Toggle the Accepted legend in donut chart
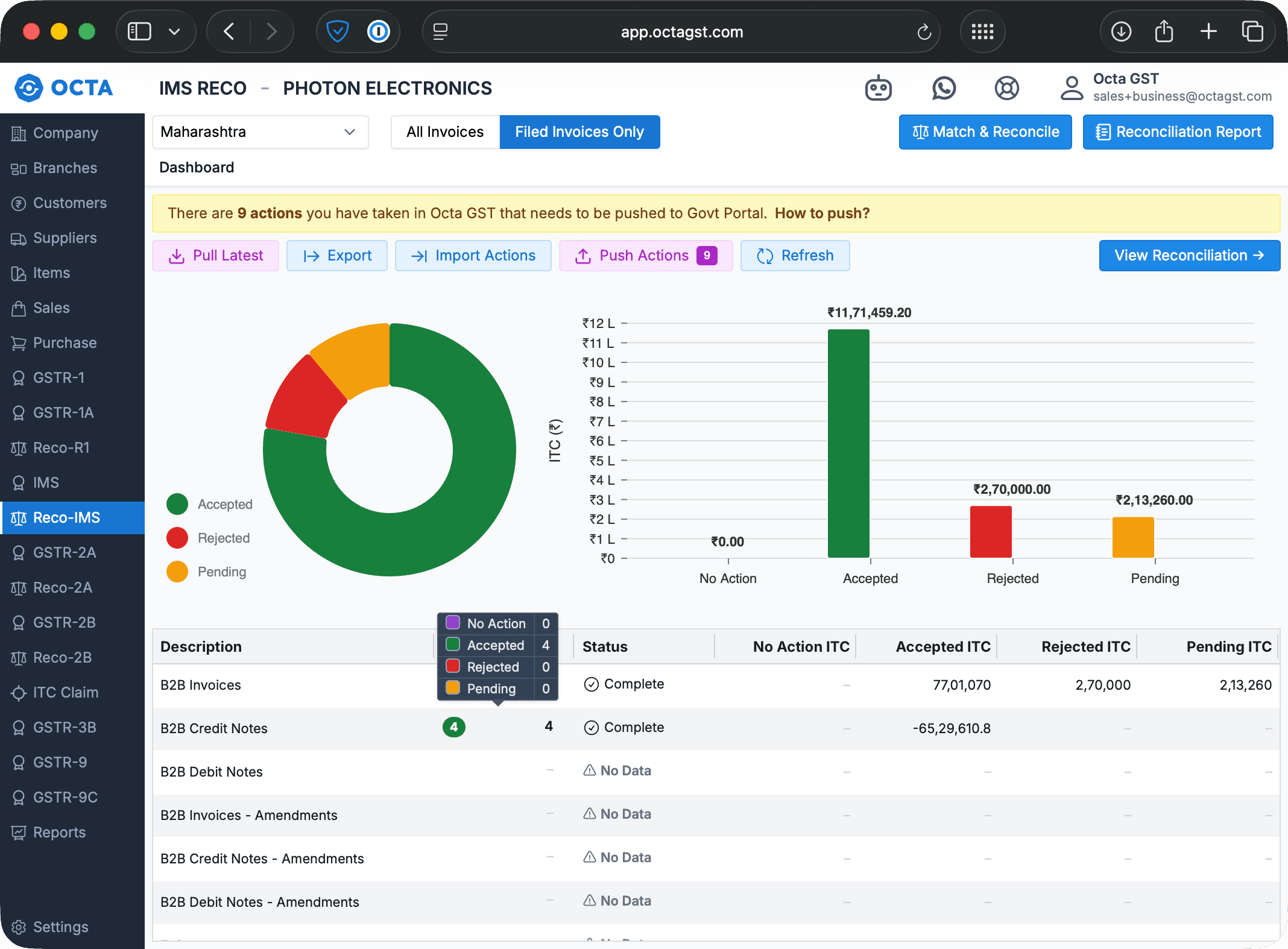 (x=177, y=504)
